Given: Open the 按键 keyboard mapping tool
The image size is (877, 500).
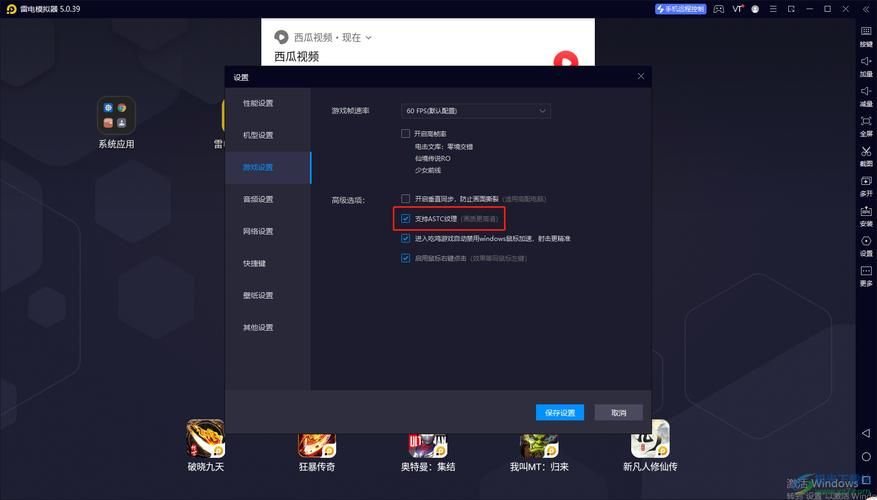Looking at the screenshot, I should click(x=866, y=36).
